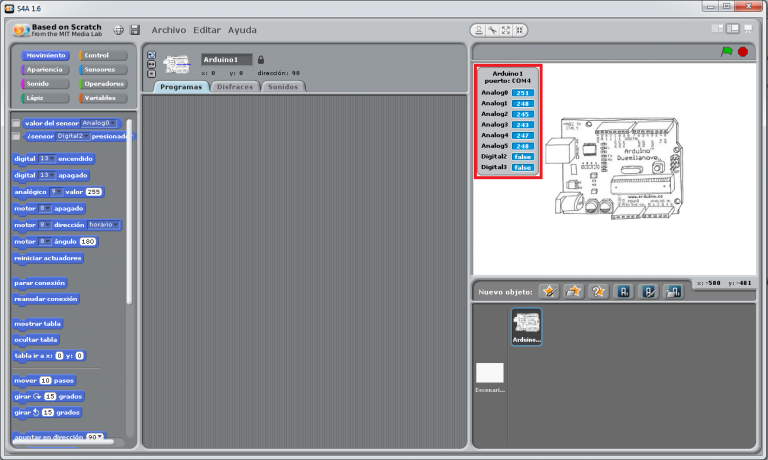Toggle the sprite padlock next to Arduino1

pos(261,59)
